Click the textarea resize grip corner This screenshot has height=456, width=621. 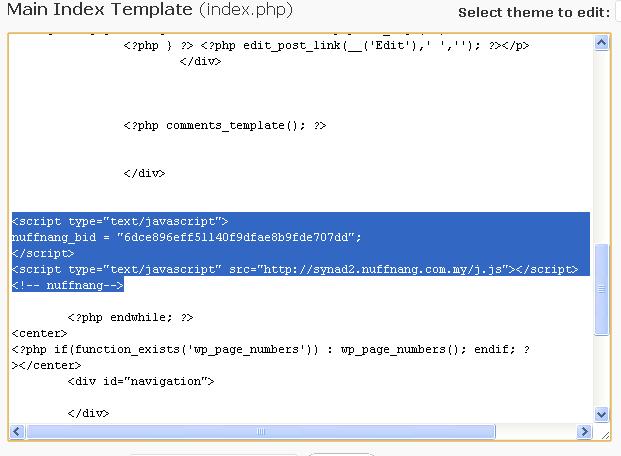tap(605, 435)
